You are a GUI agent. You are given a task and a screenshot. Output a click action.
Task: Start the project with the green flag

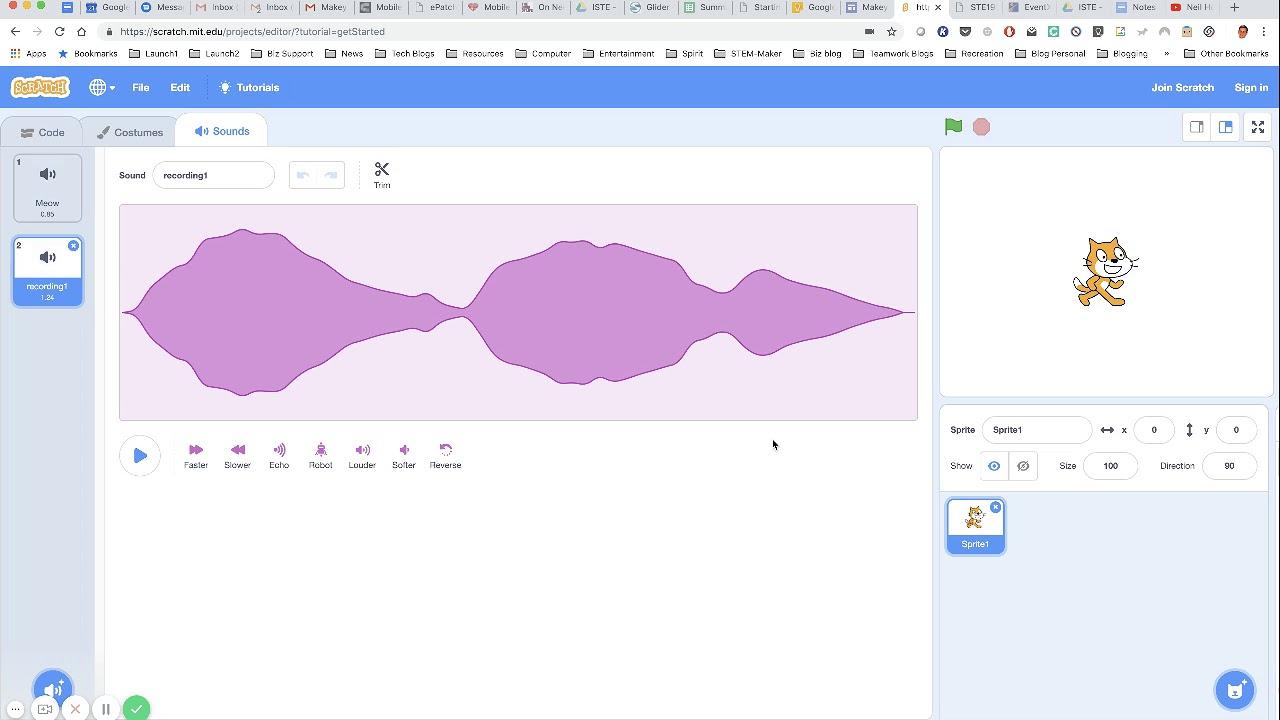tap(953, 126)
